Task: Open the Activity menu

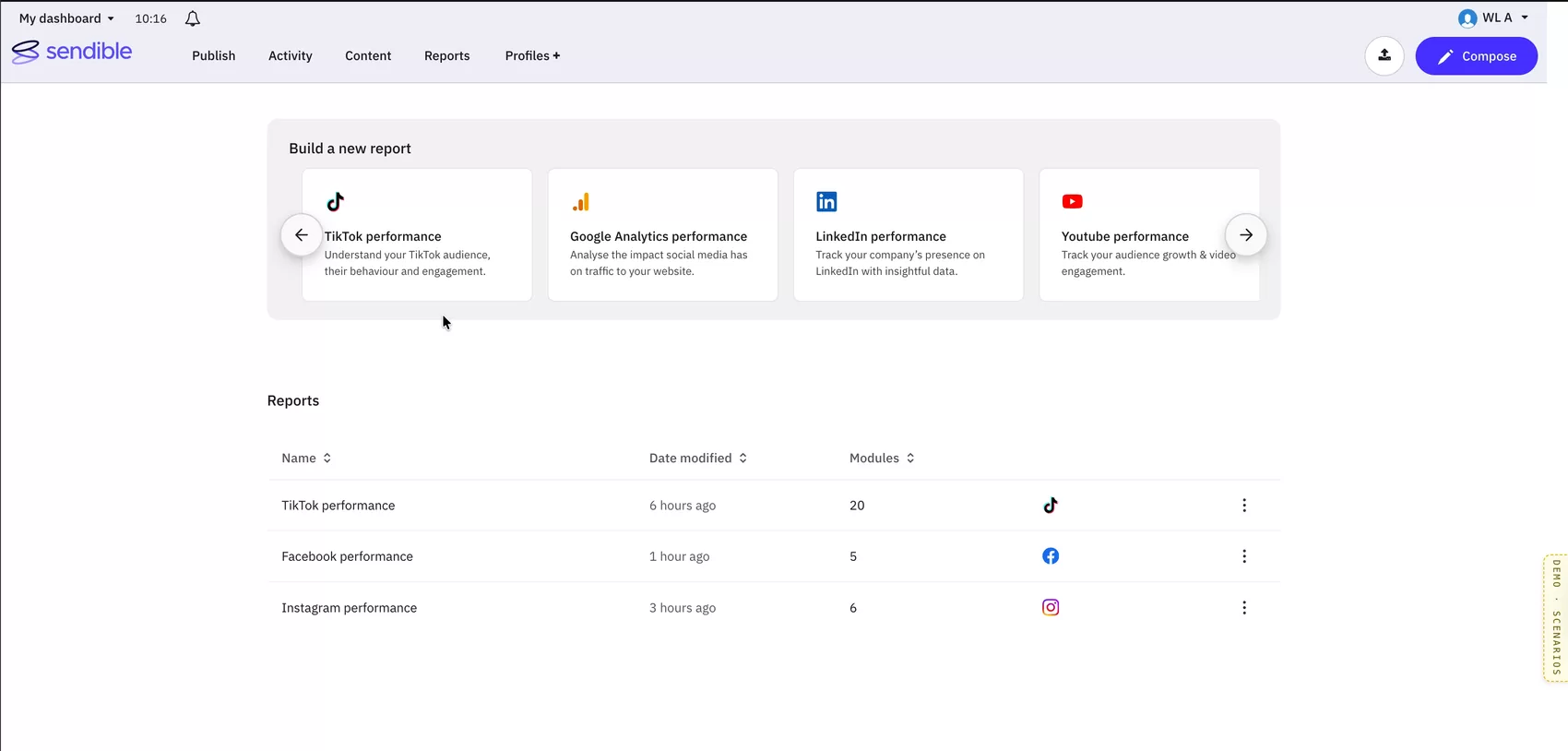Action: (x=291, y=55)
